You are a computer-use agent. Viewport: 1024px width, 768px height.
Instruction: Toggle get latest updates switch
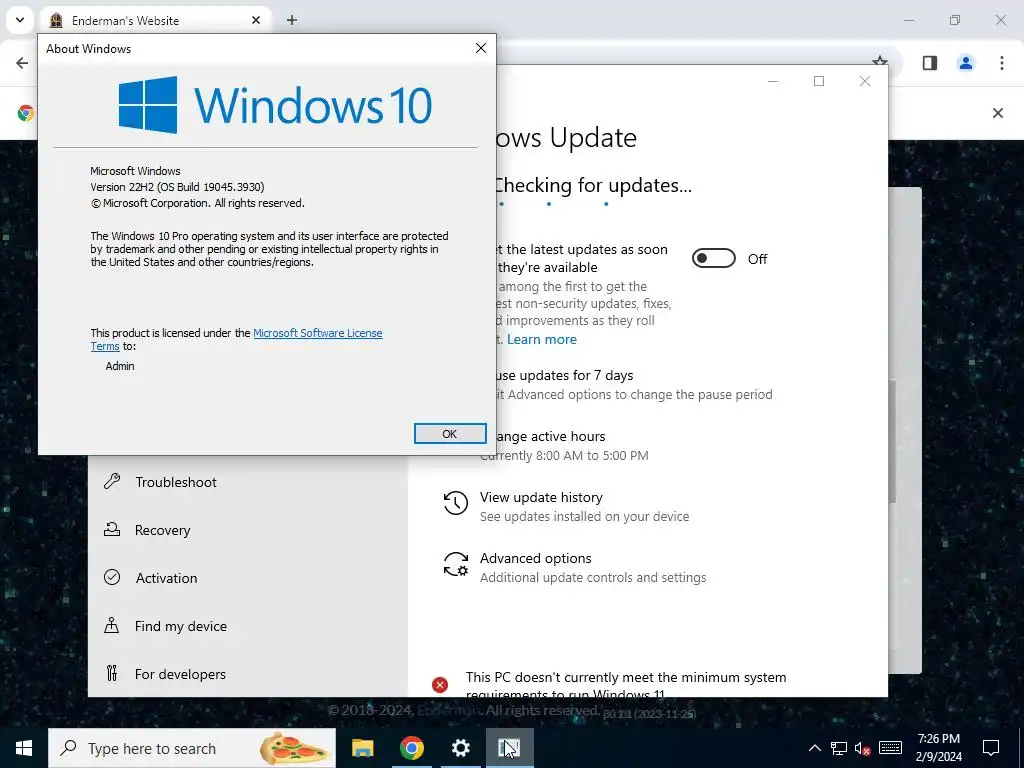pyautogui.click(x=714, y=259)
